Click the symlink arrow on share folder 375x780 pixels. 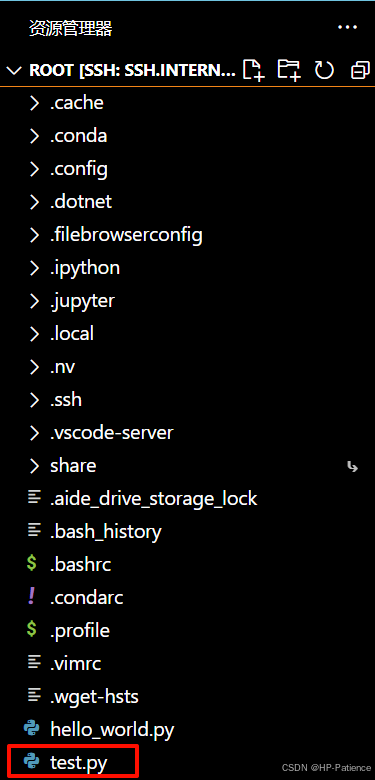point(353,467)
